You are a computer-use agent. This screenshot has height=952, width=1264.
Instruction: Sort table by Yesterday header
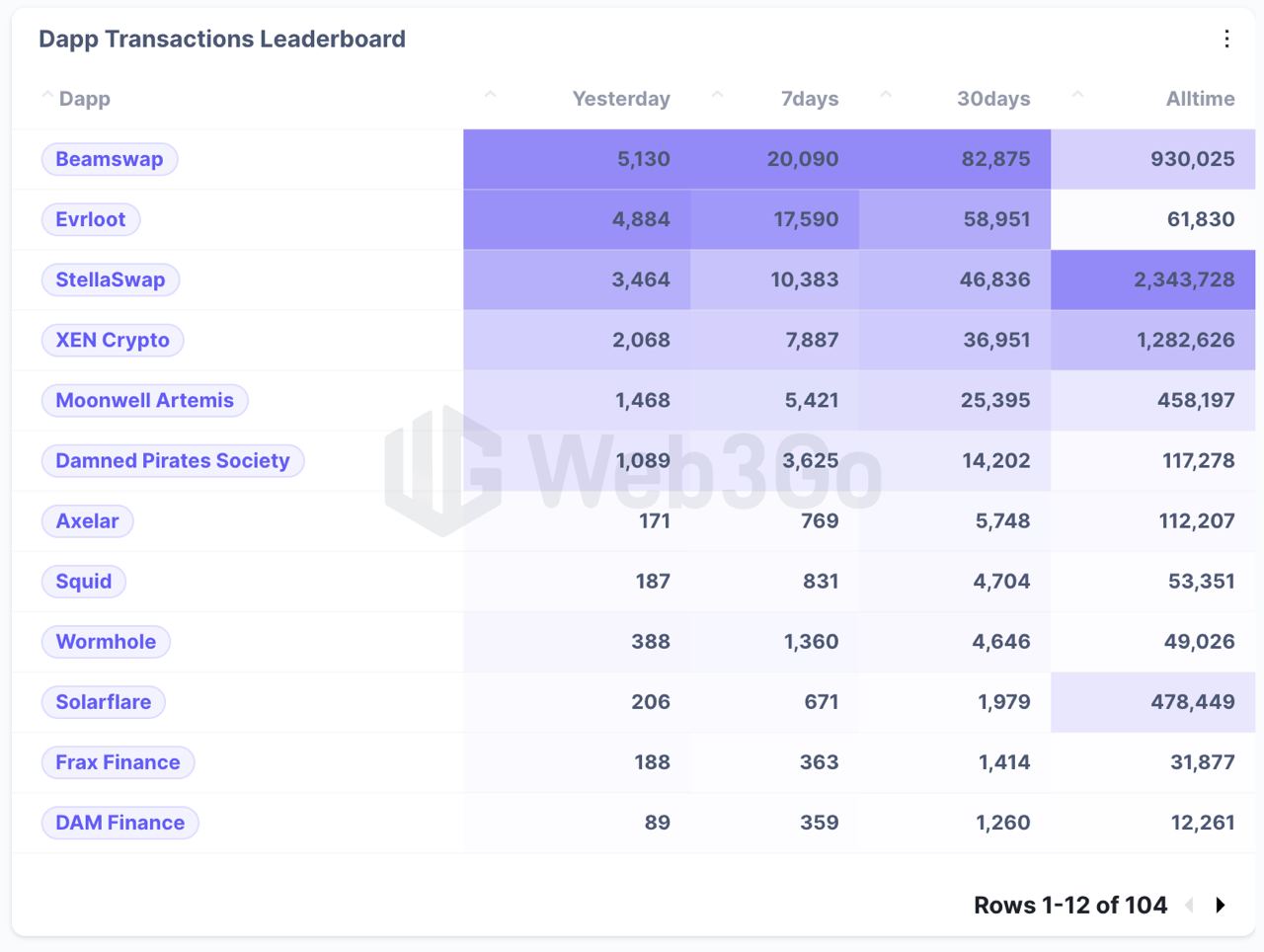click(621, 99)
